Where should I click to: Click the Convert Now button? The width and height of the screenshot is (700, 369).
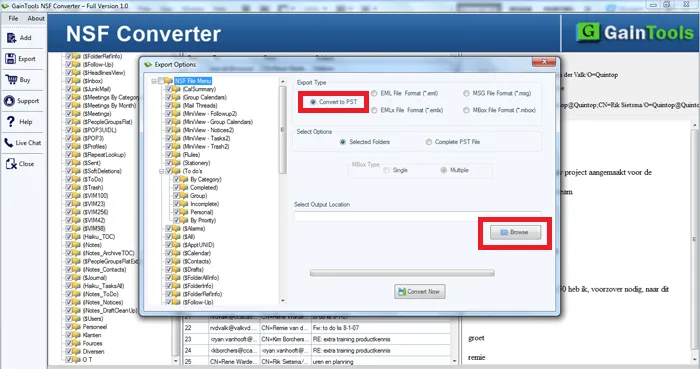coord(420,291)
